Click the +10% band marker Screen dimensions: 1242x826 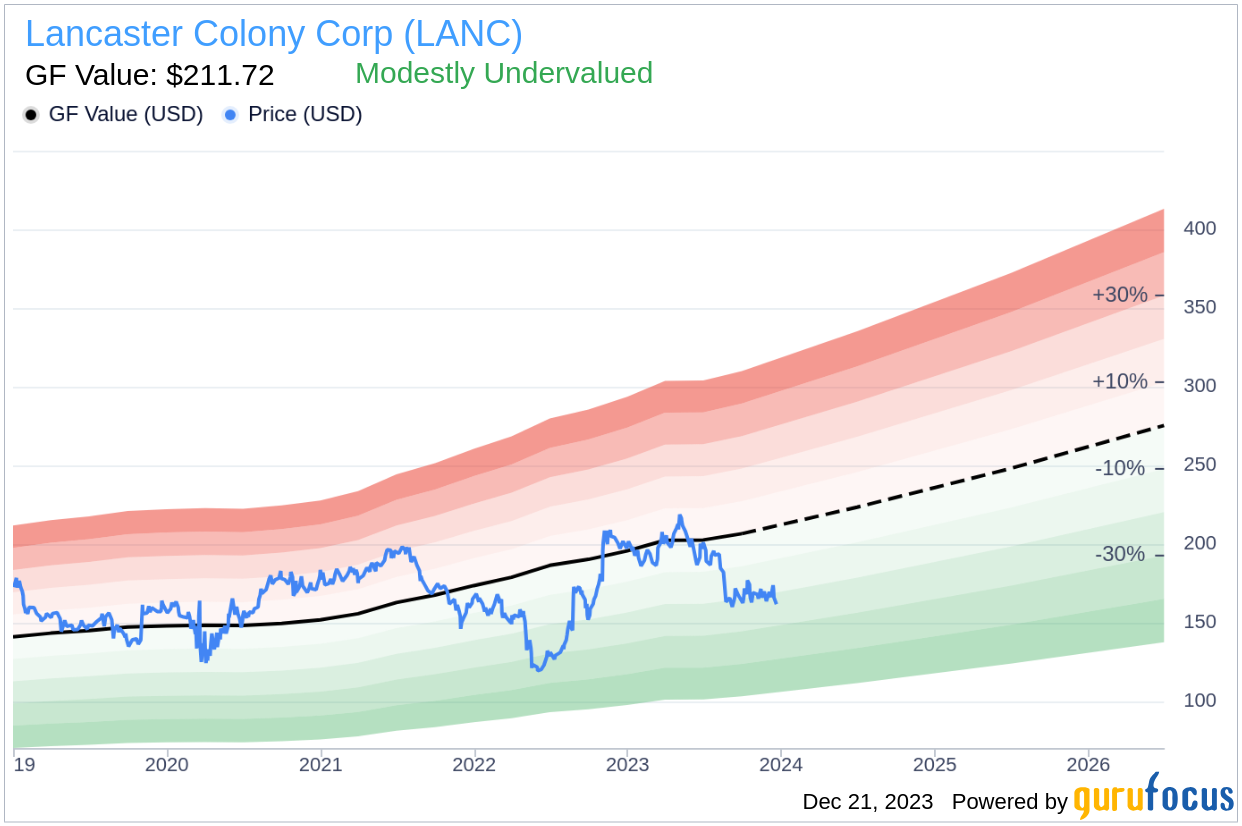[x=1127, y=382]
